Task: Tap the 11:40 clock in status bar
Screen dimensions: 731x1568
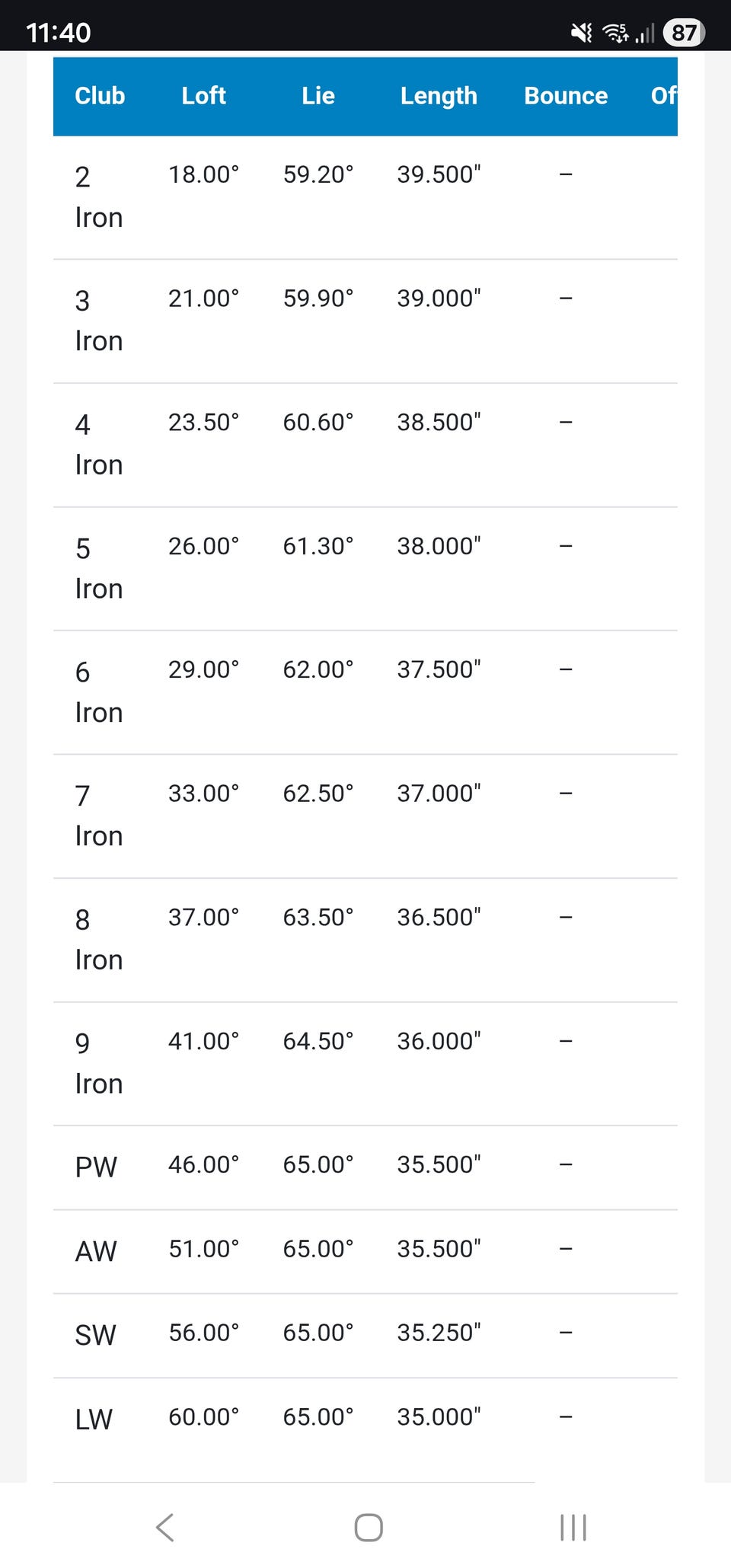Action: pyautogui.click(x=59, y=33)
